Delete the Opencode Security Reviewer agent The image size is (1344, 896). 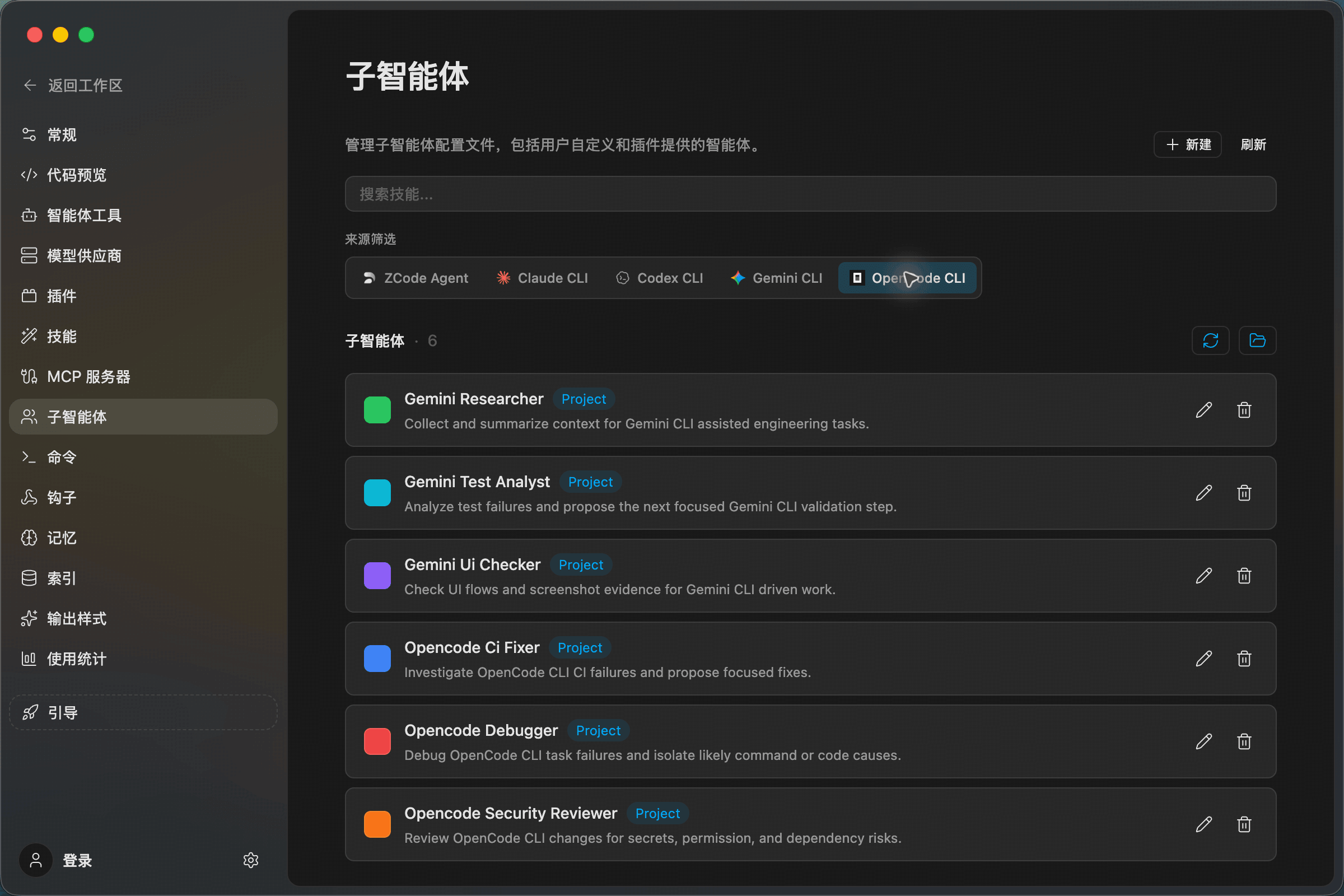[1244, 824]
